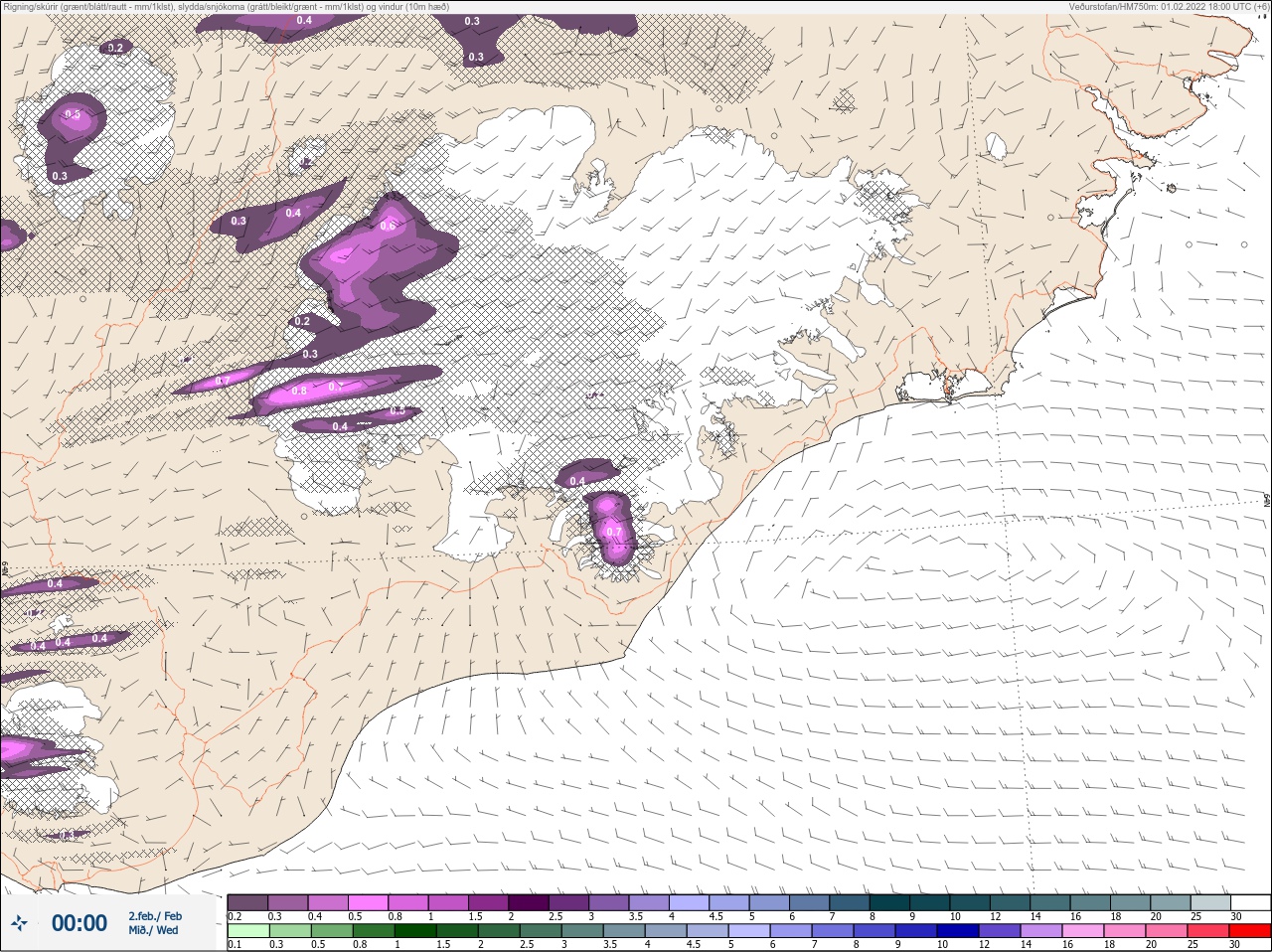
Task: Click the 0.8 precipitation value on the map
Action: pos(299,392)
